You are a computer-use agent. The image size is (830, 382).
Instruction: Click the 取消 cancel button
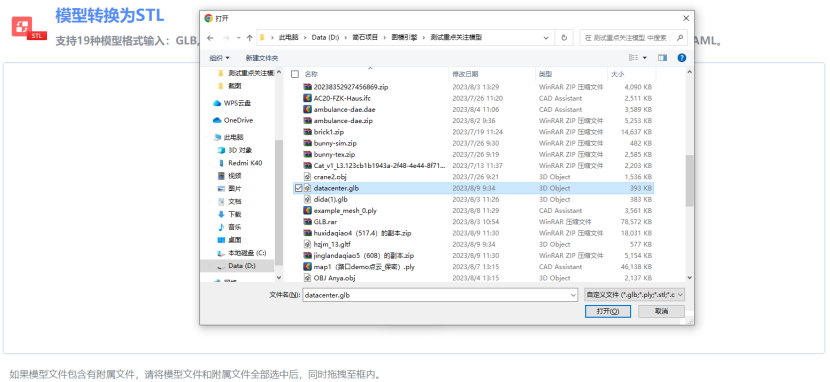click(661, 311)
